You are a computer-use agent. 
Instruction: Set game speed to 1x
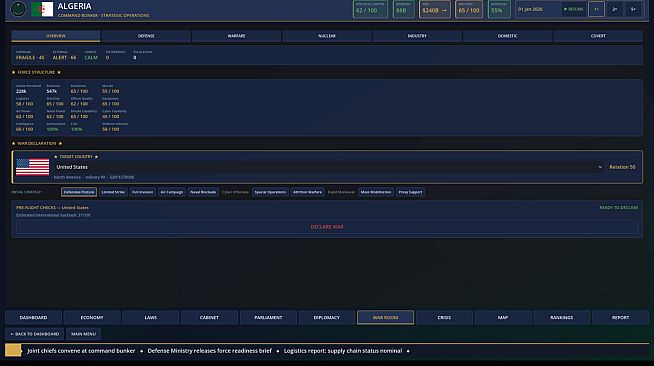(x=596, y=9)
